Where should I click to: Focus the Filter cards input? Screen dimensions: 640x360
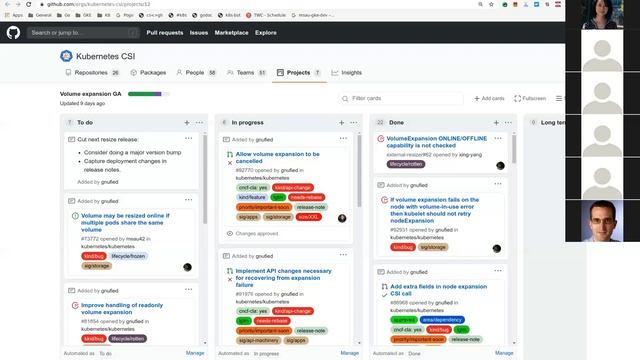pyautogui.click(x=401, y=98)
